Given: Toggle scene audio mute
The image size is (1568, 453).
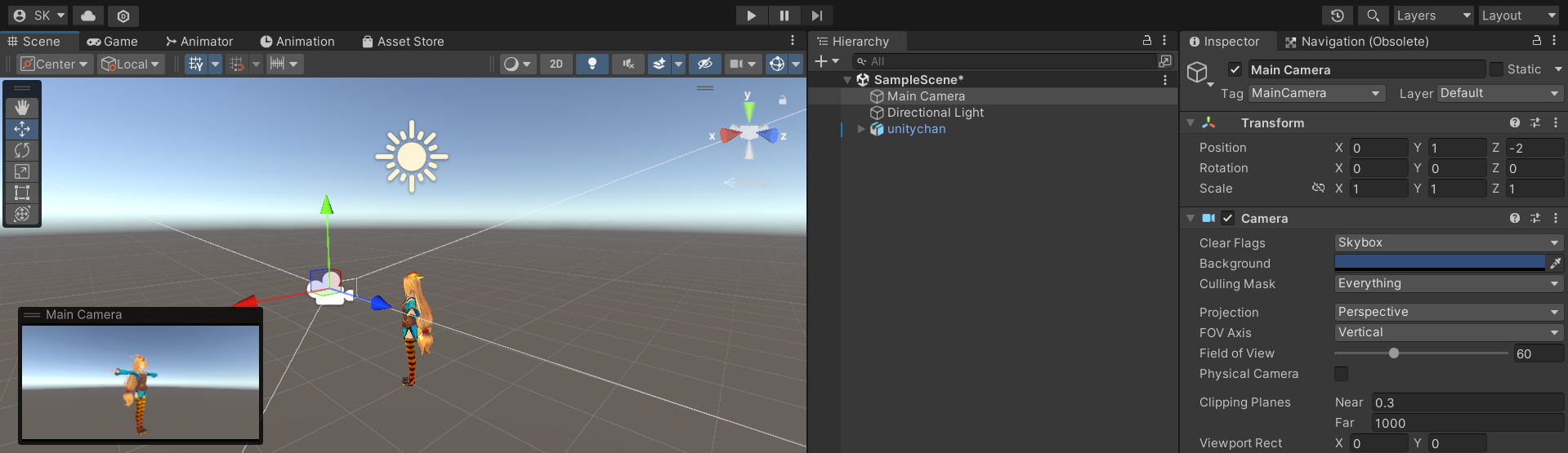Looking at the screenshot, I should (x=628, y=64).
